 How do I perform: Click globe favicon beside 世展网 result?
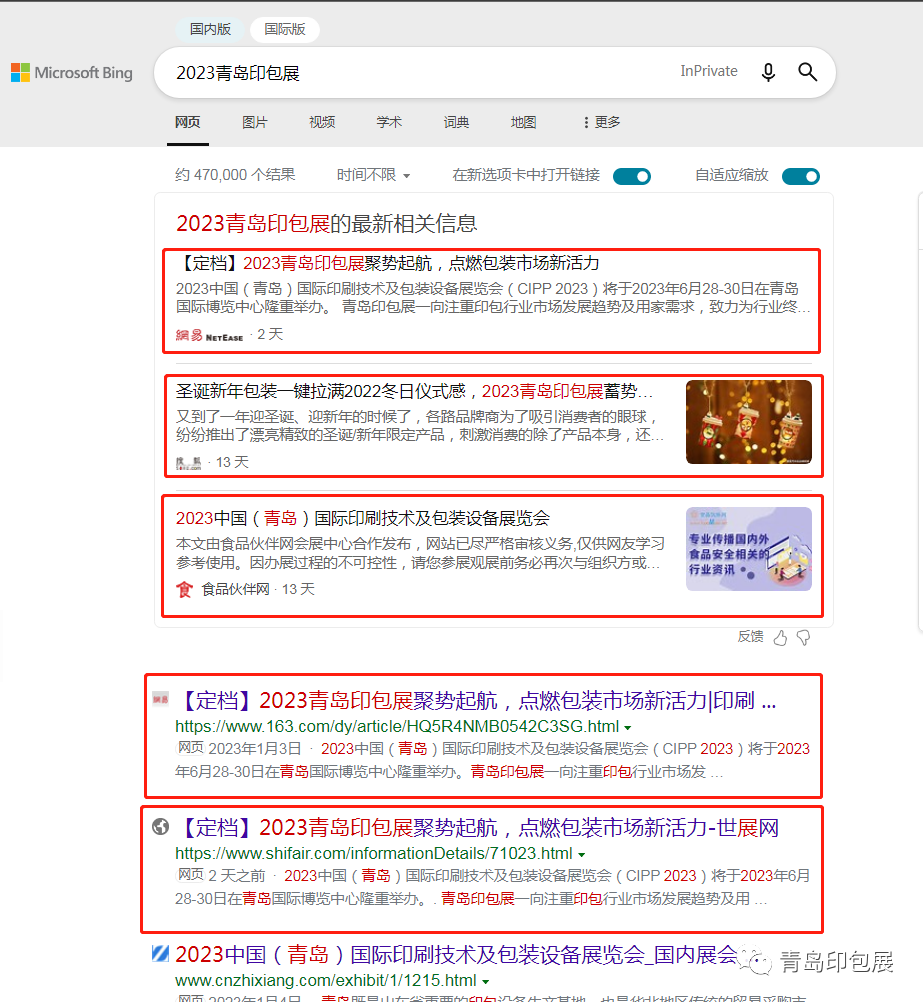pos(160,827)
